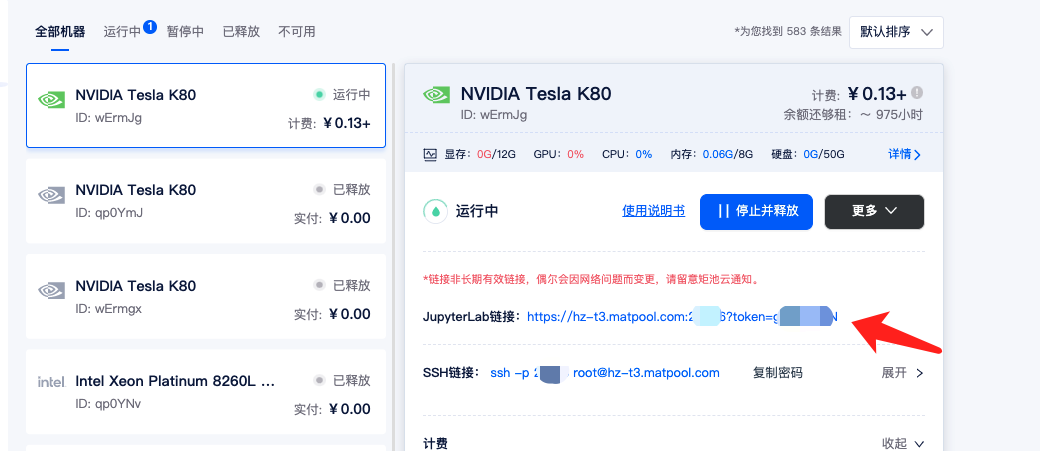The width and height of the screenshot is (1040, 451).
Task: Click the Intel logo on the Xeon Platinum card
Action: (x=51, y=382)
